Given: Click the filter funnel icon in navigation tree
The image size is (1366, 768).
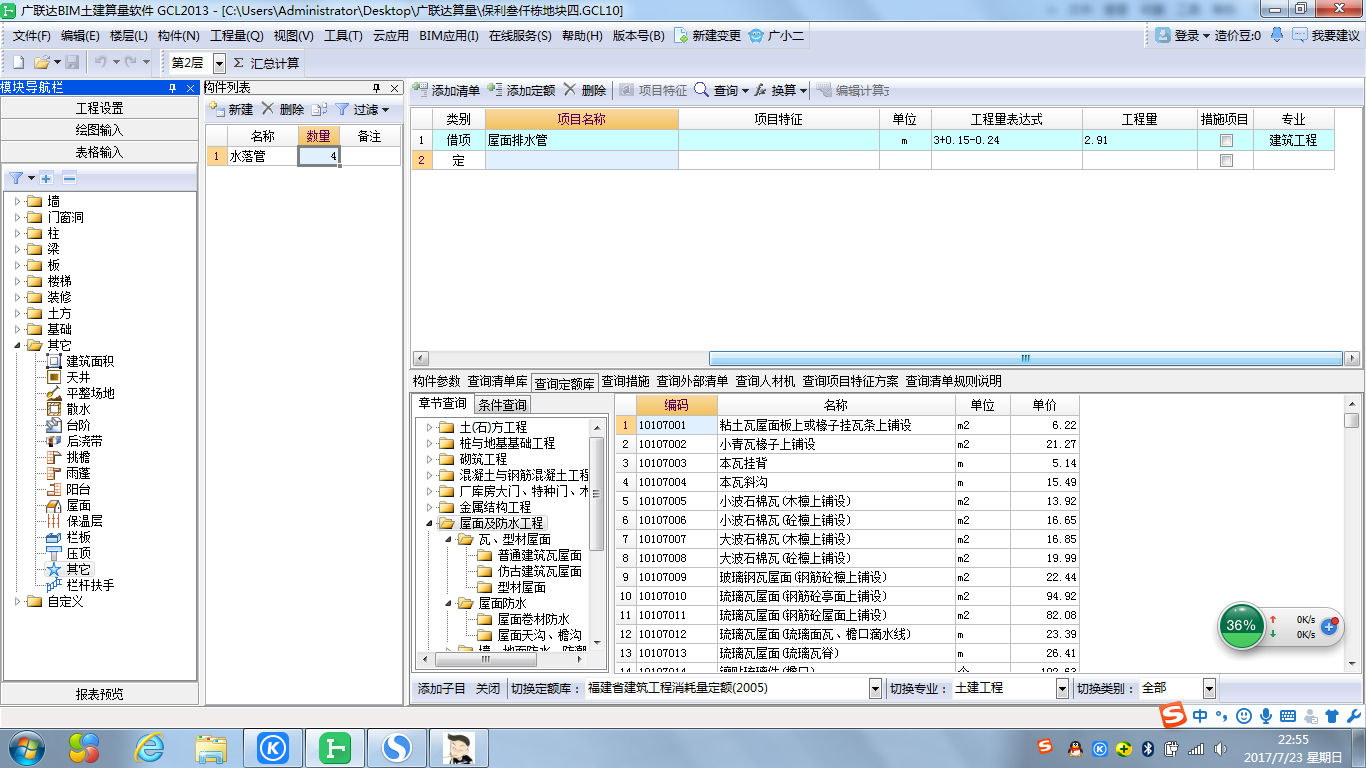Looking at the screenshot, I should tap(16, 178).
